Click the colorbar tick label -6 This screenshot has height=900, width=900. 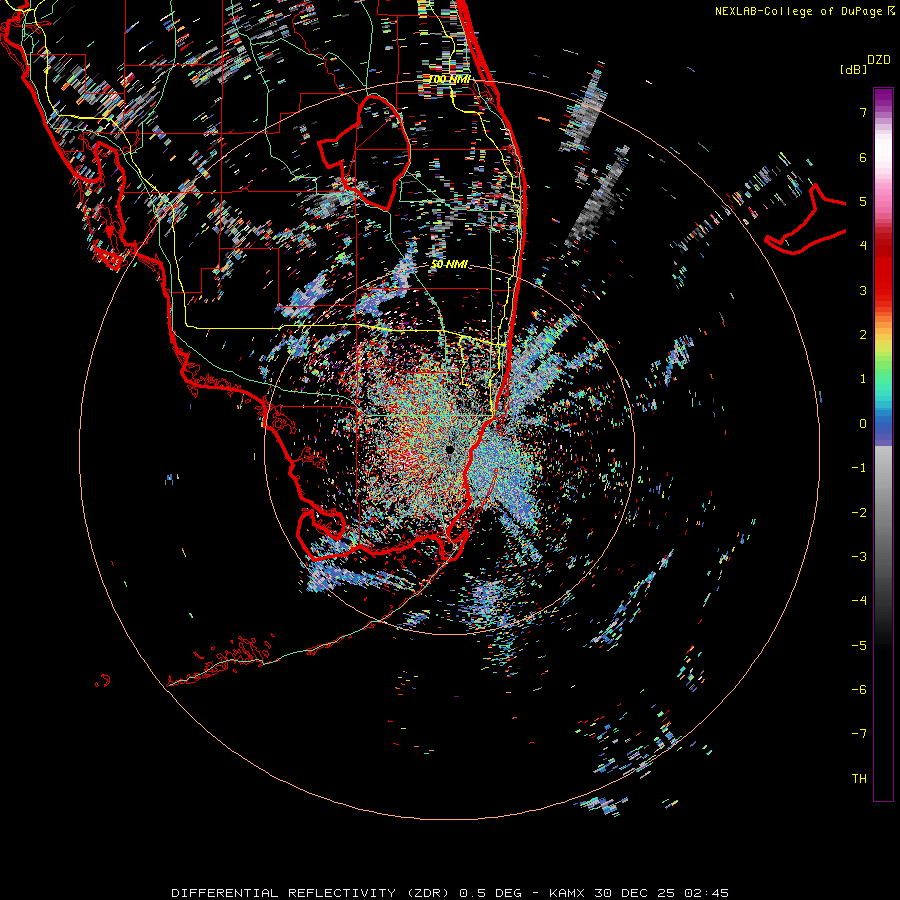click(x=859, y=690)
